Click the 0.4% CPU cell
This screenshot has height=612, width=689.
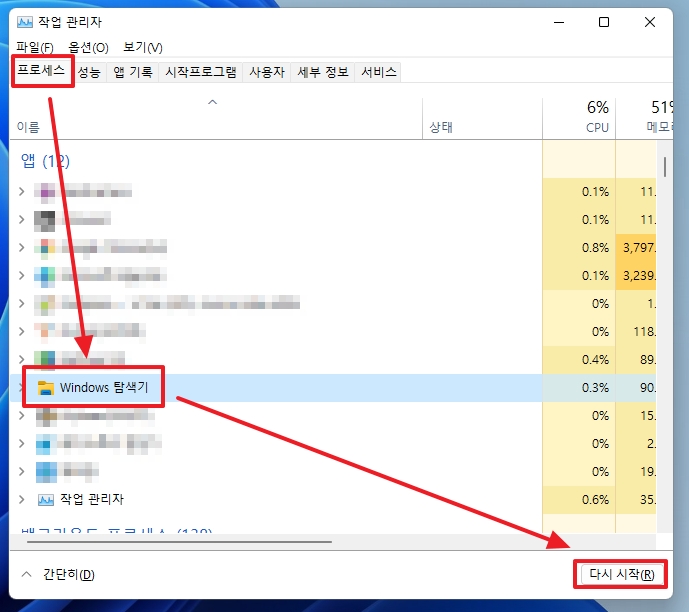click(579, 360)
